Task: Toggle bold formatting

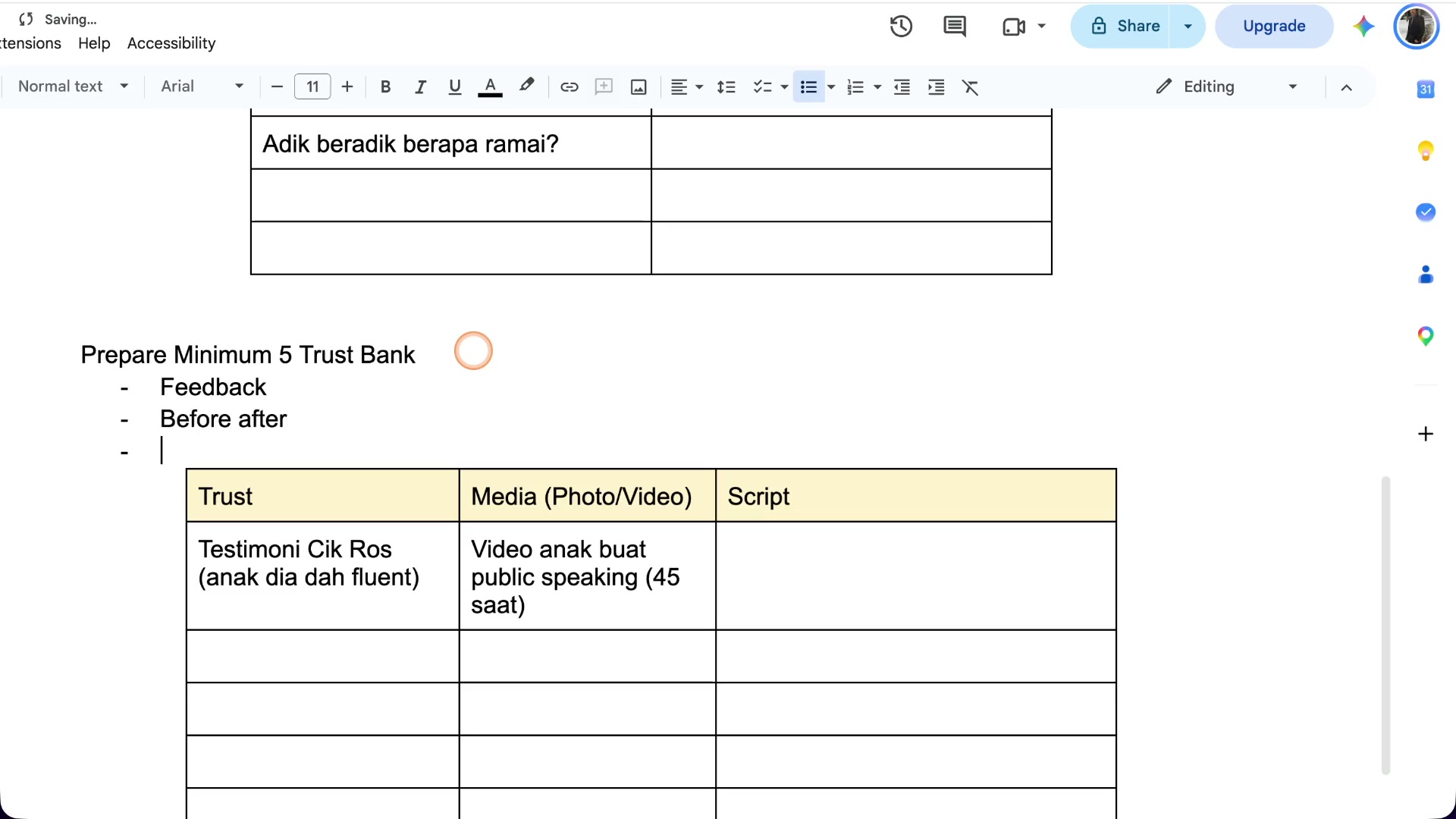Action: (x=385, y=87)
